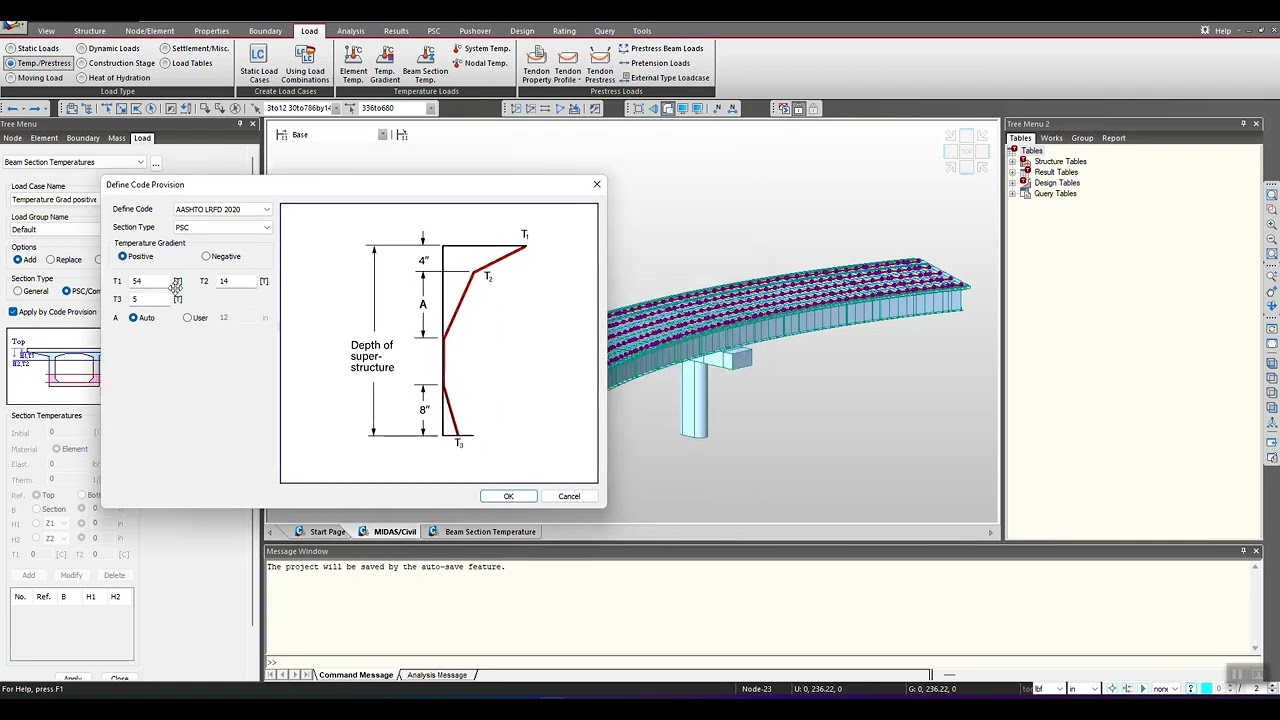
Task: Open the Base stage dropdown
Action: [382, 134]
